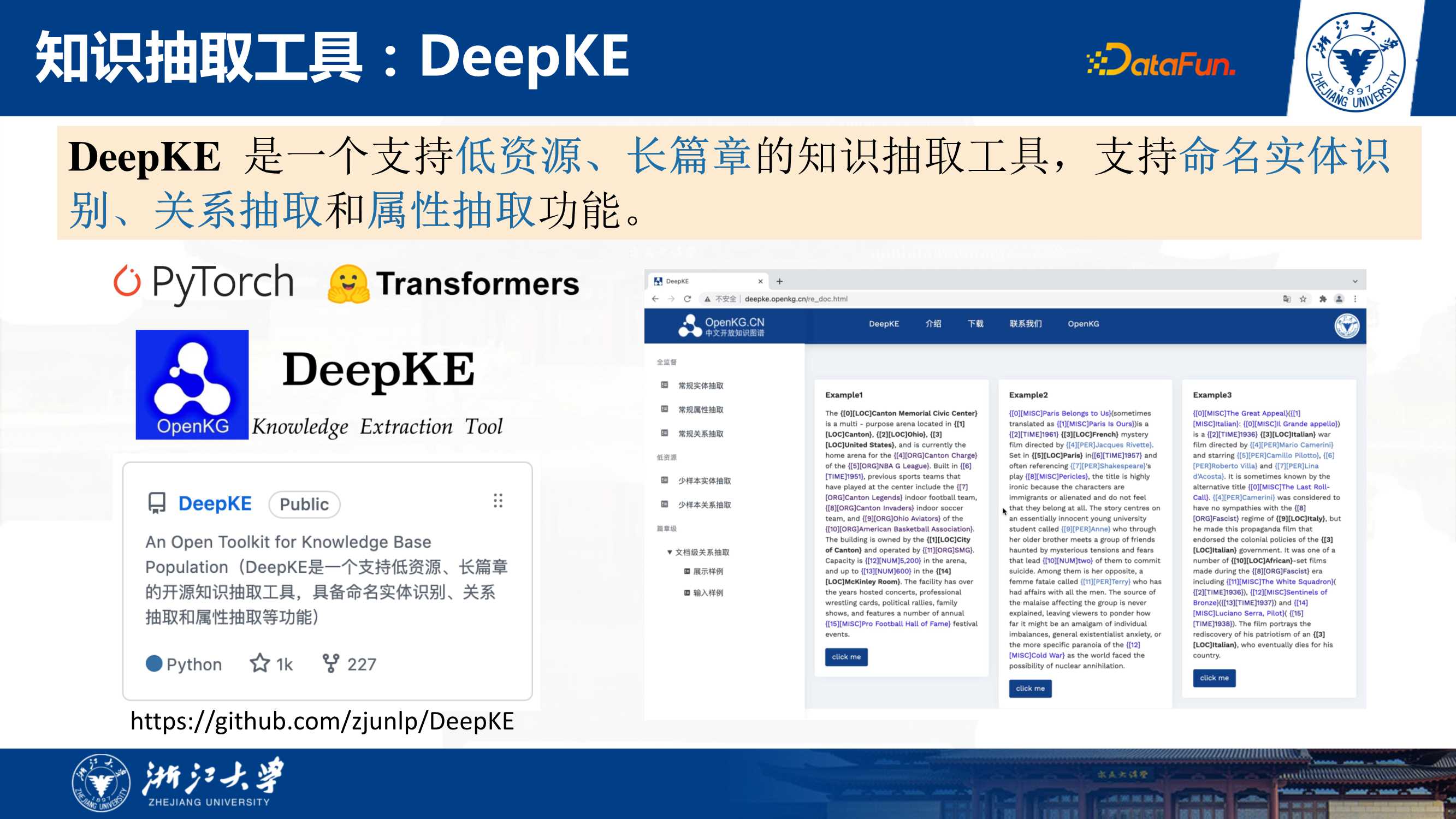
Task: Click the repository book icon
Action: (157, 503)
